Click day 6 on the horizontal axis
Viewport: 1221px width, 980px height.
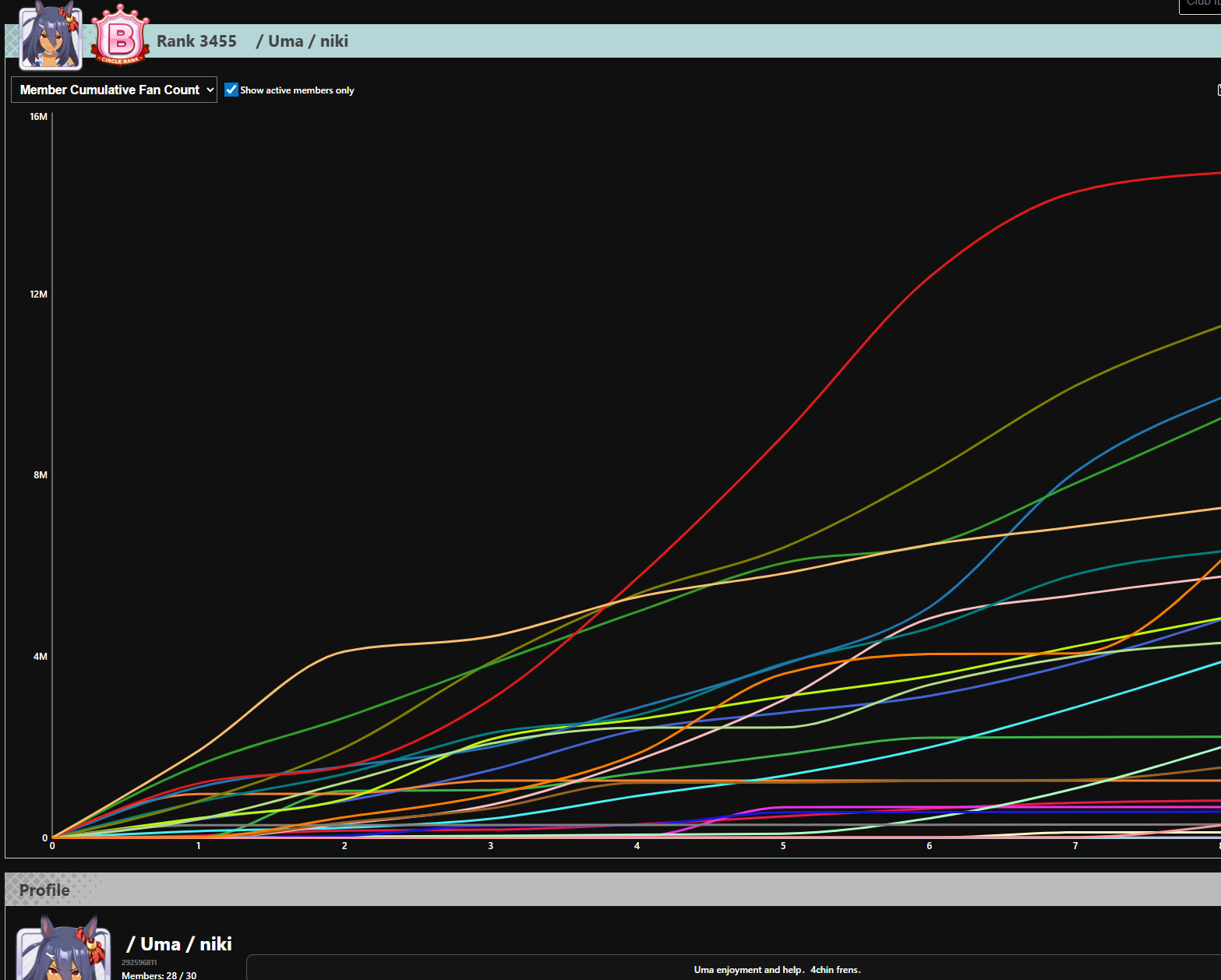pos(930,846)
